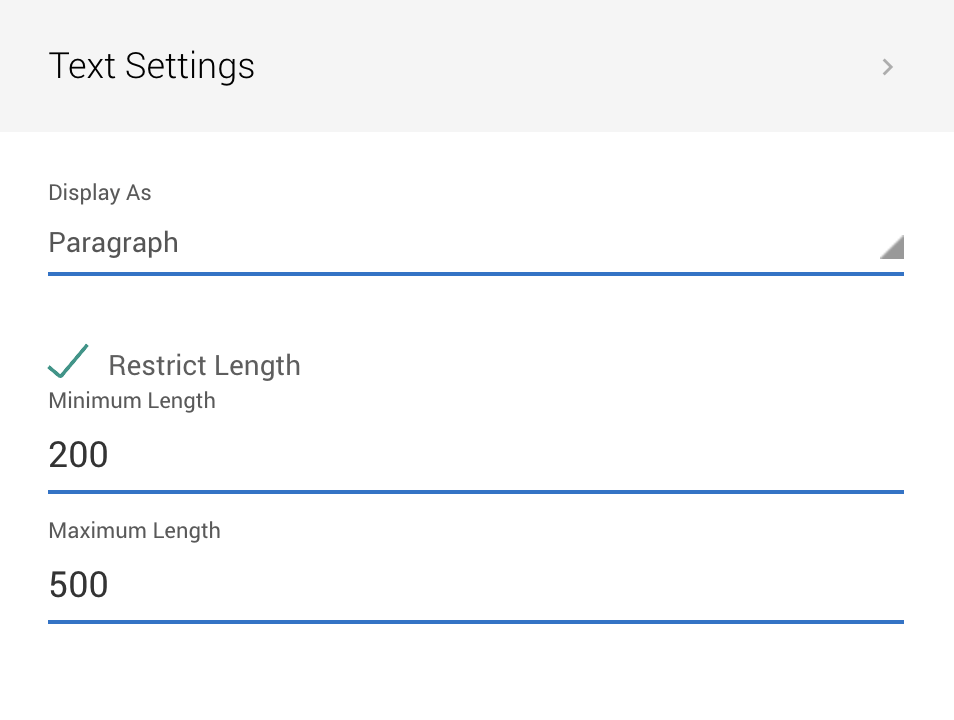
Task: Click the Restrict Length text label
Action: tap(204, 365)
